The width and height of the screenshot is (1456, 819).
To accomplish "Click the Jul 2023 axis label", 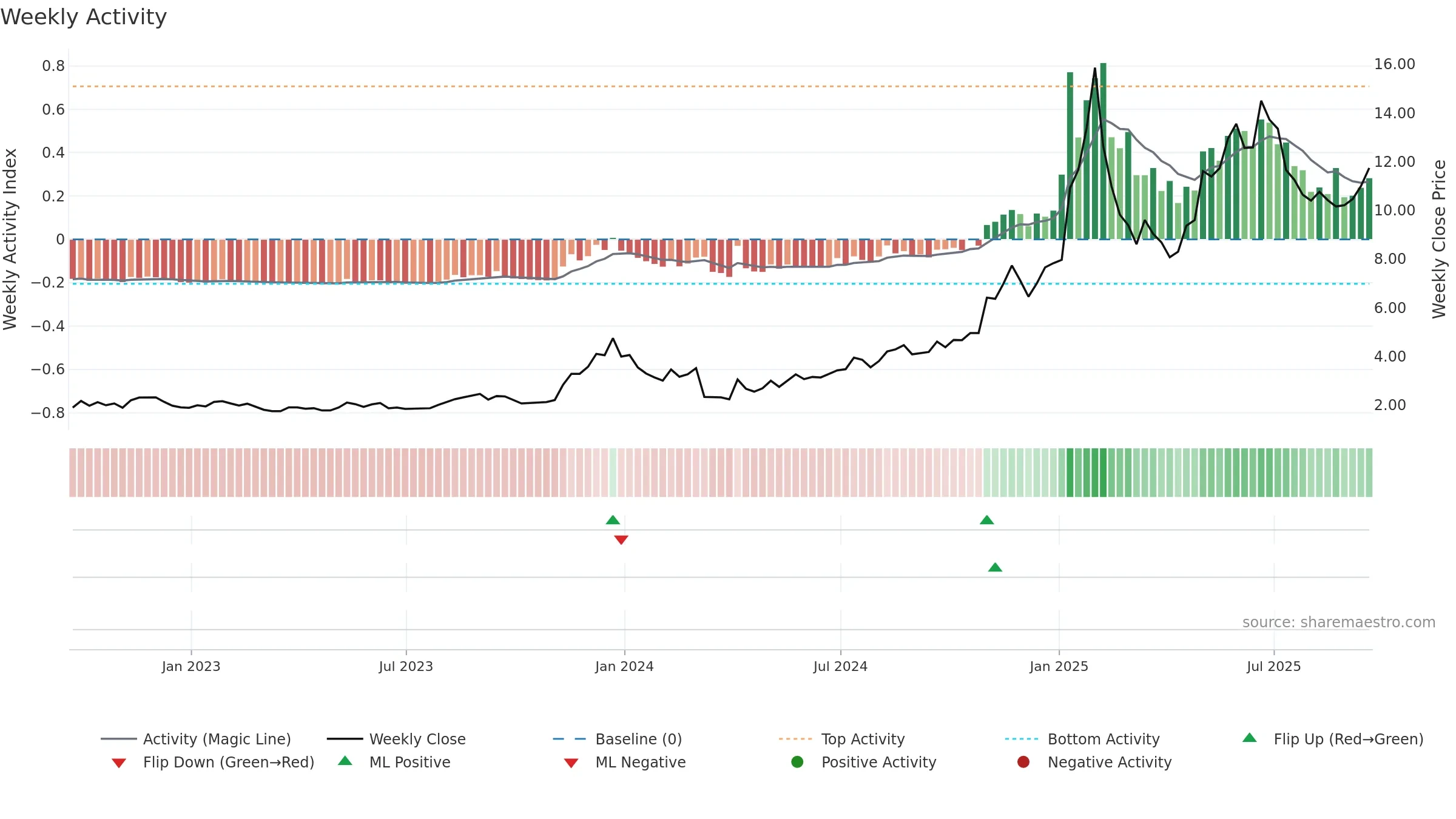I will point(406,667).
